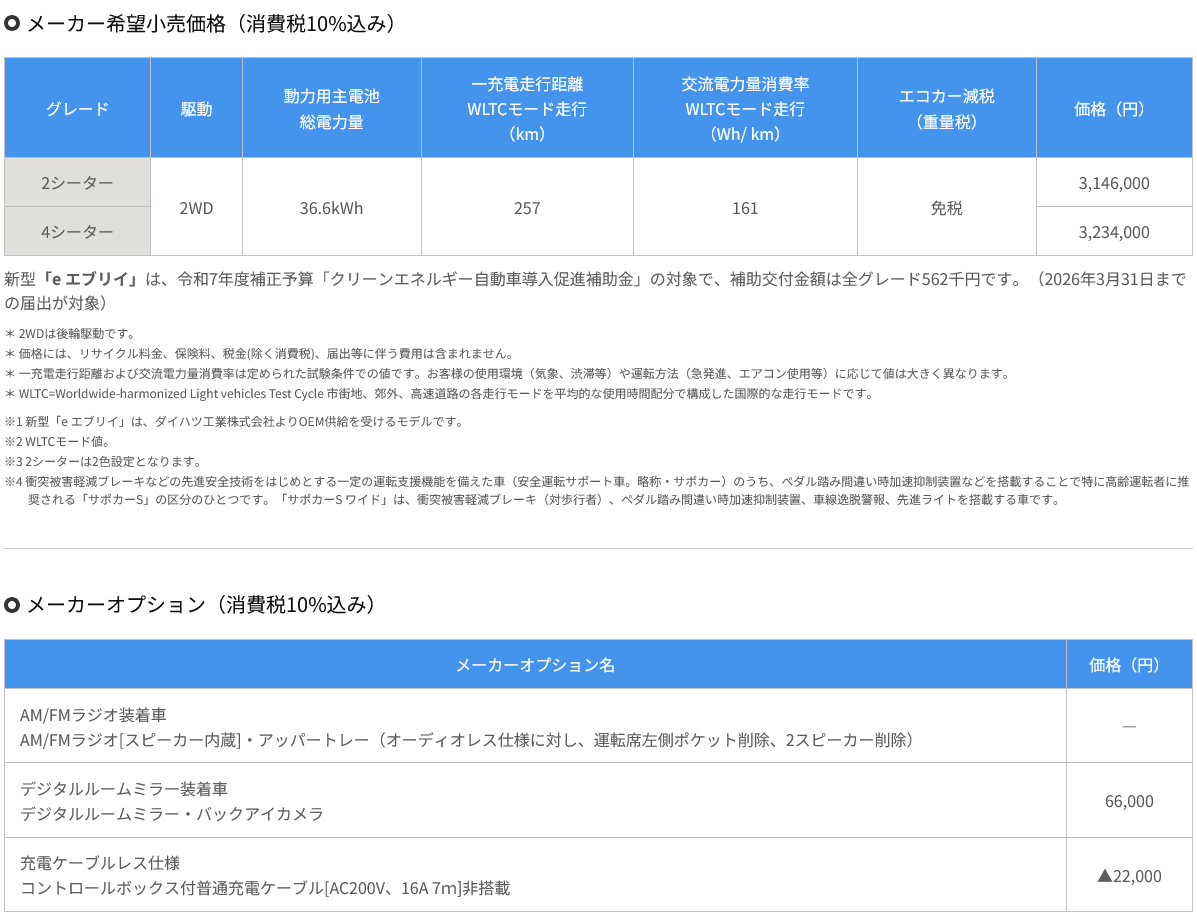Select the 駆動 column header
Screen dimensions: 1197x919
(x=196, y=109)
